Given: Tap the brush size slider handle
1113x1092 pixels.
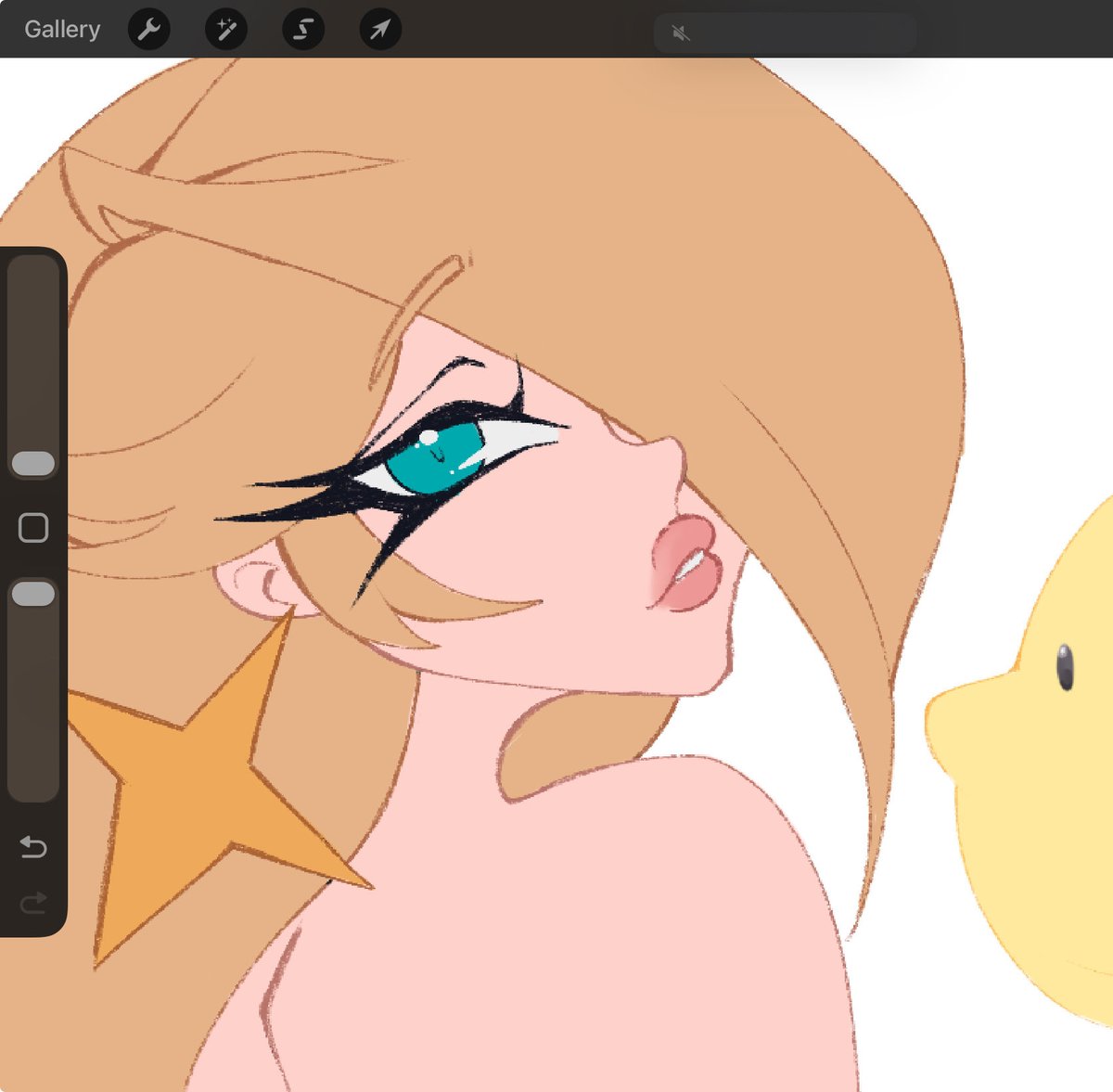Looking at the screenshot, I should point(33,464).
